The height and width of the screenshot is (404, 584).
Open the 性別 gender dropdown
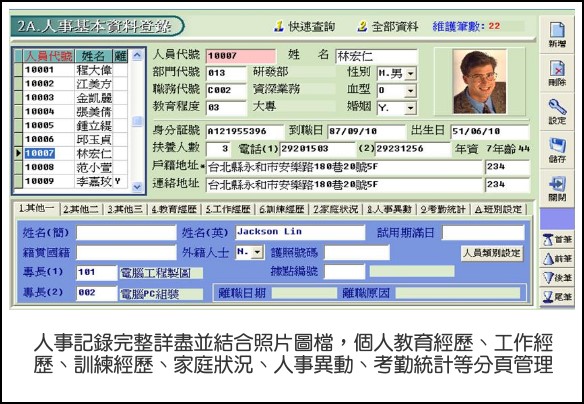point(410,73)
